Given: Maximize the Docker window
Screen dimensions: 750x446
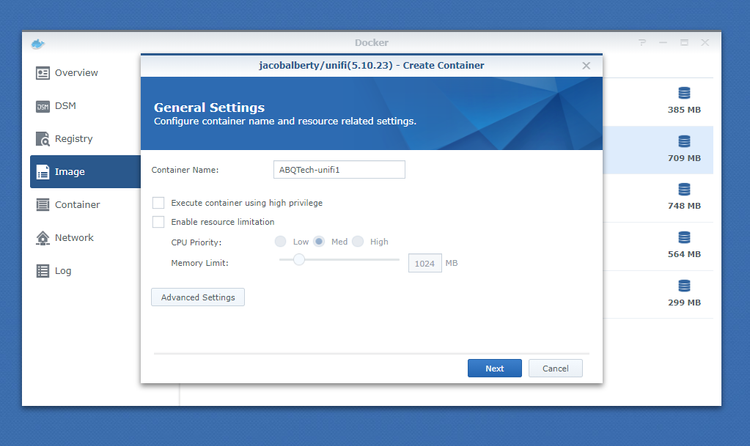Looking at the screenshot, I should [x=684, y=43].
